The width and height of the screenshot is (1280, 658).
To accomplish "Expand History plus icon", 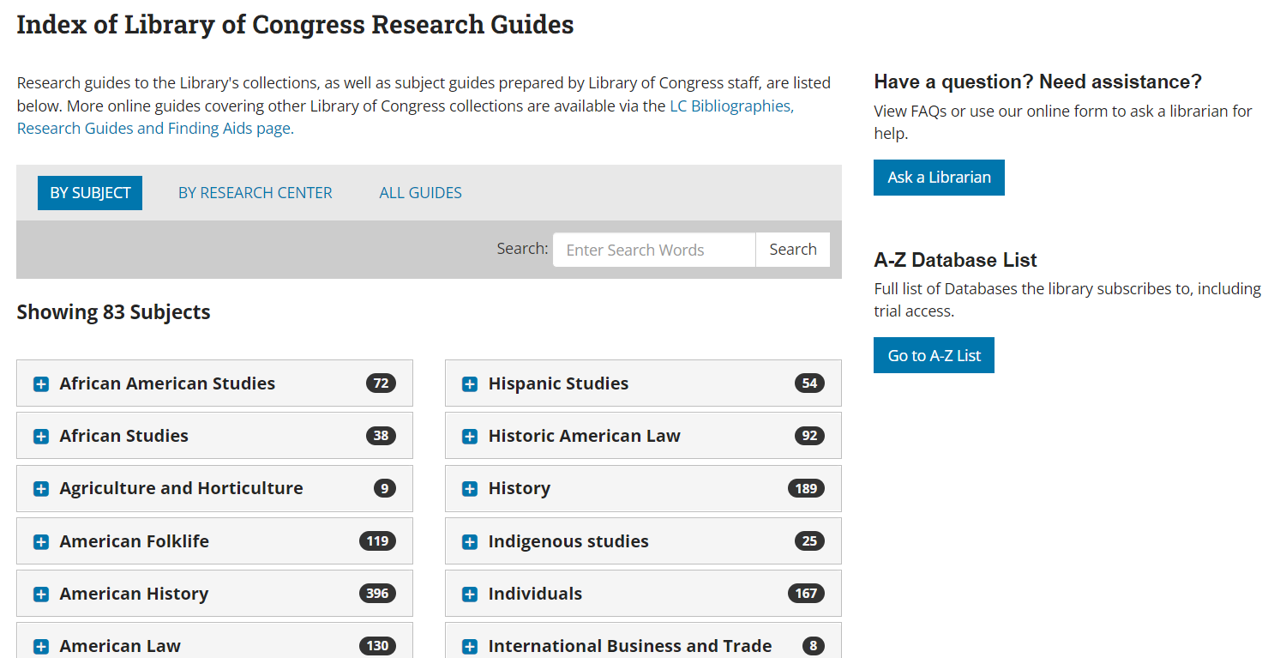I will (469, 489).
